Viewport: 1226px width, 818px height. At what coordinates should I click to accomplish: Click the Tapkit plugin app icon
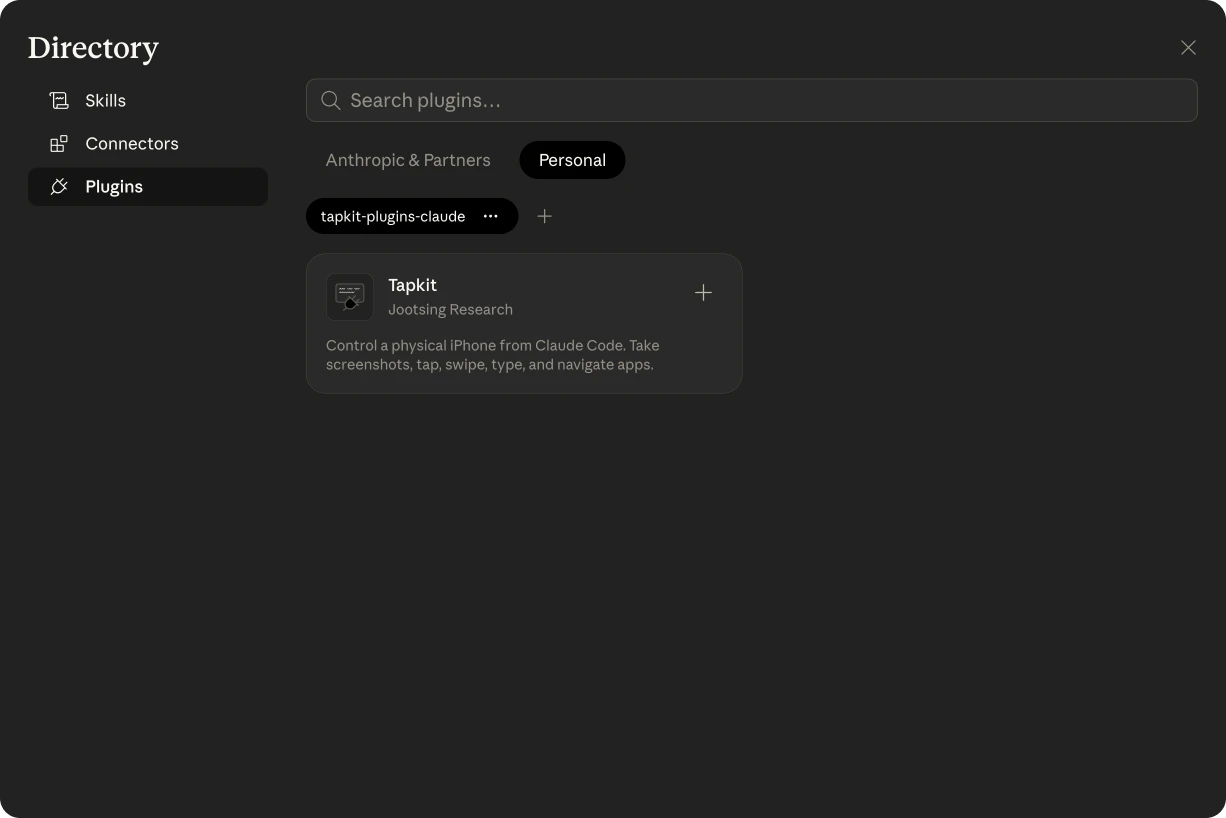[x=349, y=296]
